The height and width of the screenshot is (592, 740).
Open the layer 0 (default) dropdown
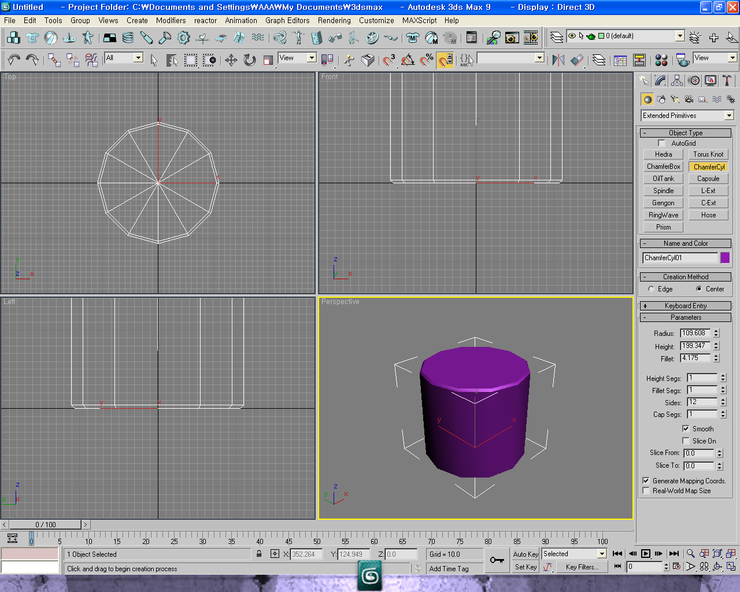[x=625, y=36]
